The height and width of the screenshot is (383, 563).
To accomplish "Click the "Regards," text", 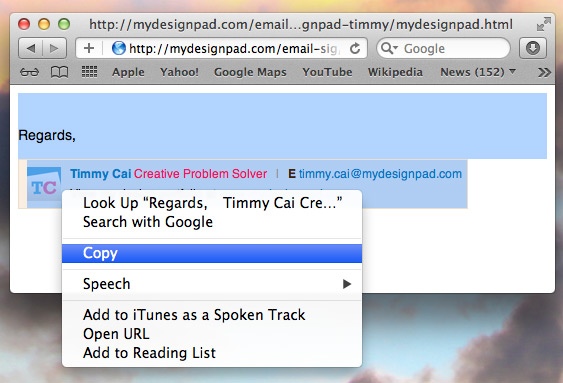I will click(47, 135).
